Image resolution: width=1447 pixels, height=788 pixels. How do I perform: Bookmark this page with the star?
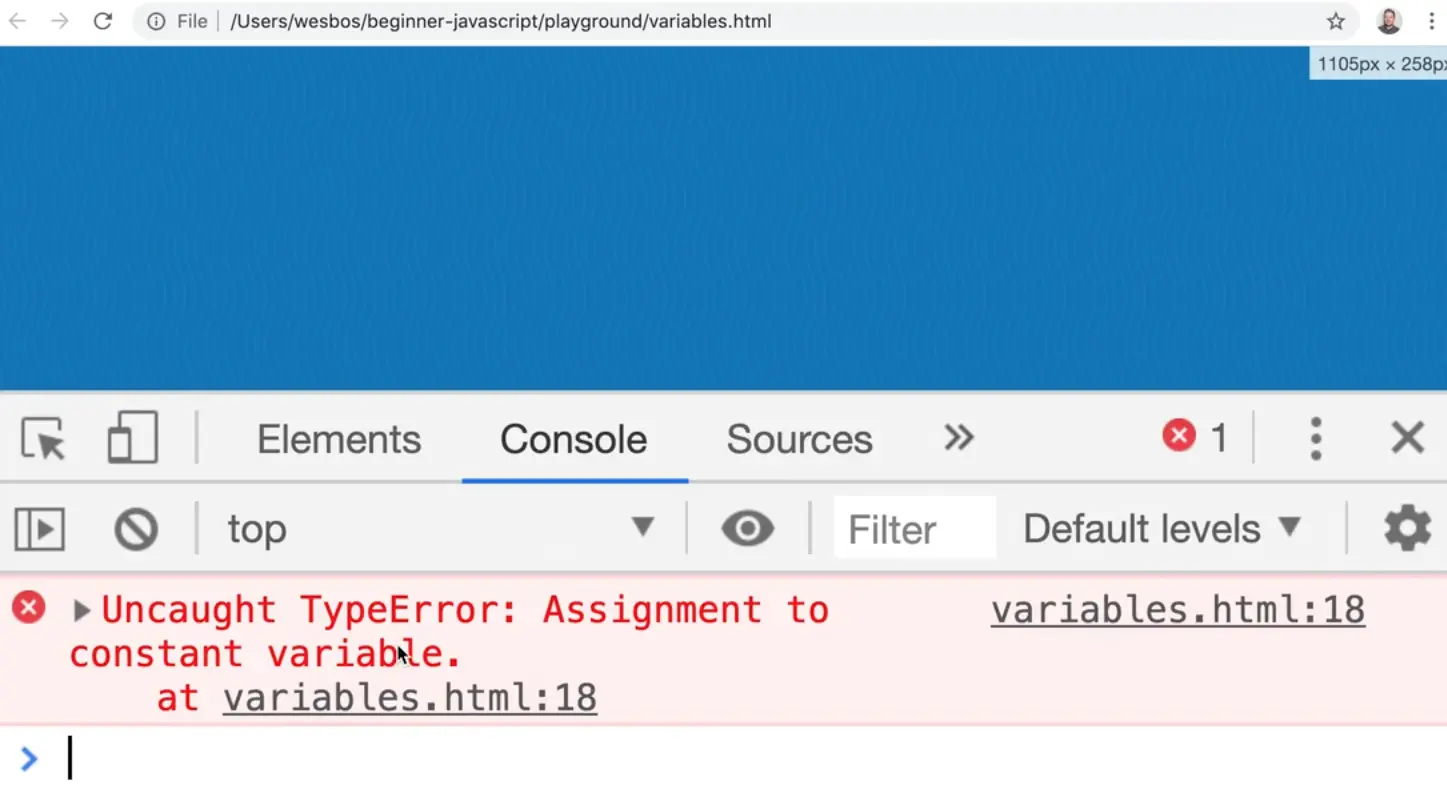coord(1335,21)
